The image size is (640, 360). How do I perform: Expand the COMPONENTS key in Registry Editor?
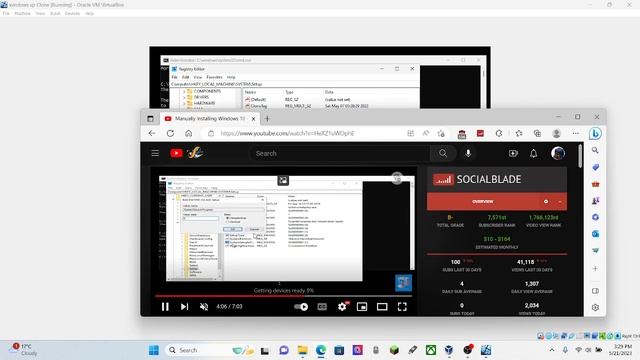pos(184,91)
